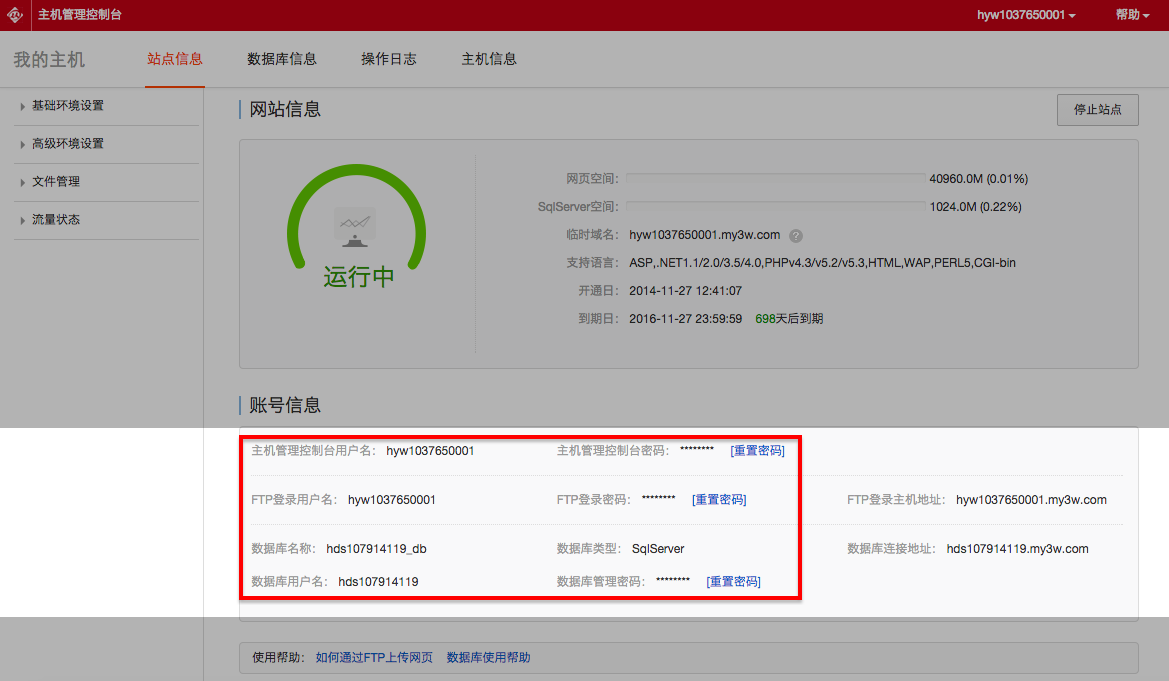Reset the database management password
This screenshot has width=1169, height=681.
click(x=733, y=582)
